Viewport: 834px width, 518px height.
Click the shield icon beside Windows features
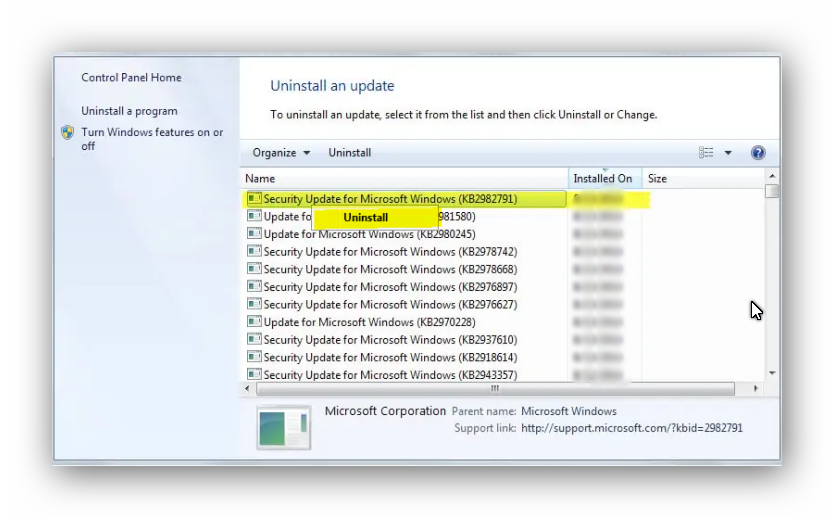68,132
